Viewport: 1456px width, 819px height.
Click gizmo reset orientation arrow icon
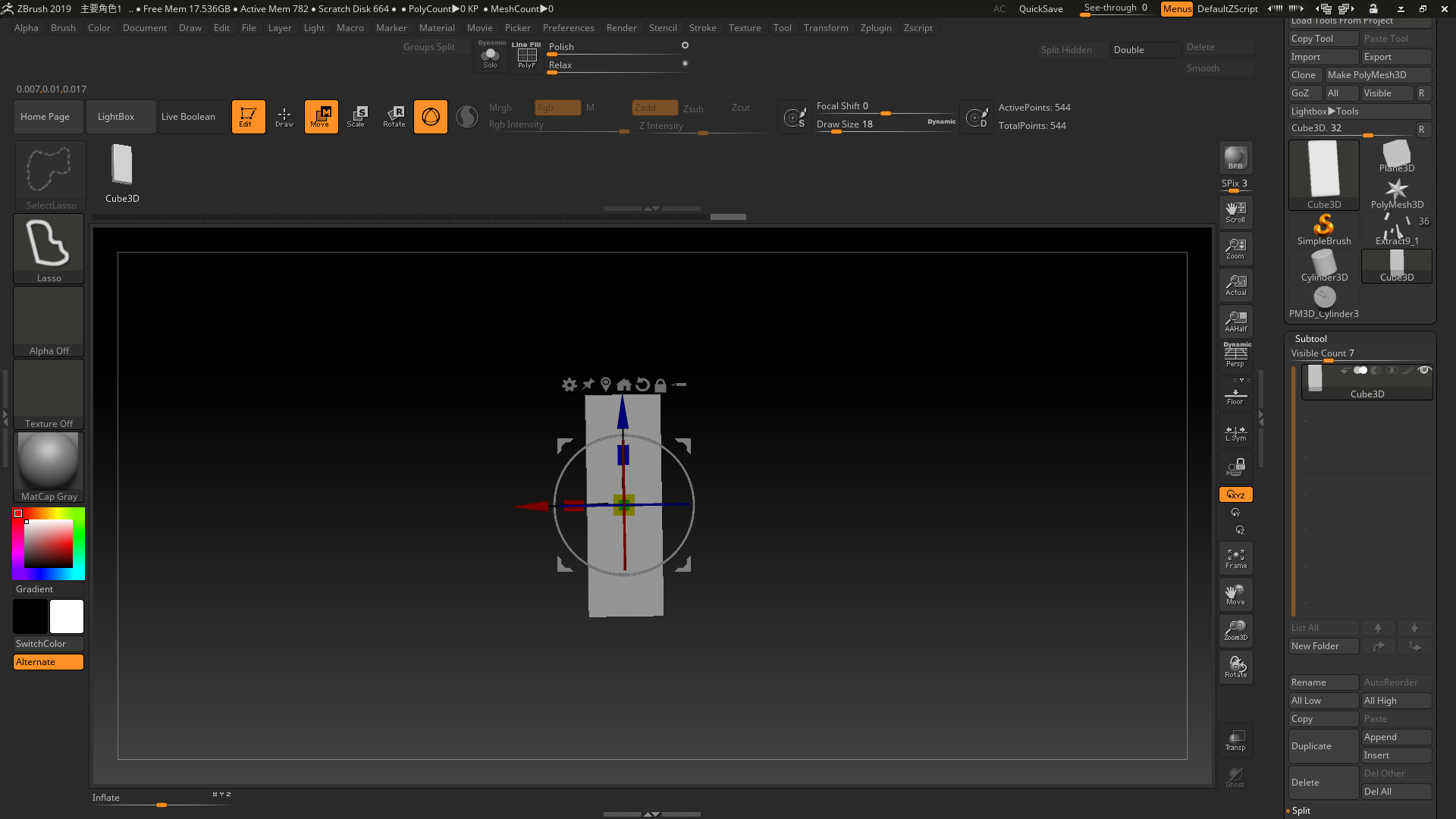click(x=642, y=384)
